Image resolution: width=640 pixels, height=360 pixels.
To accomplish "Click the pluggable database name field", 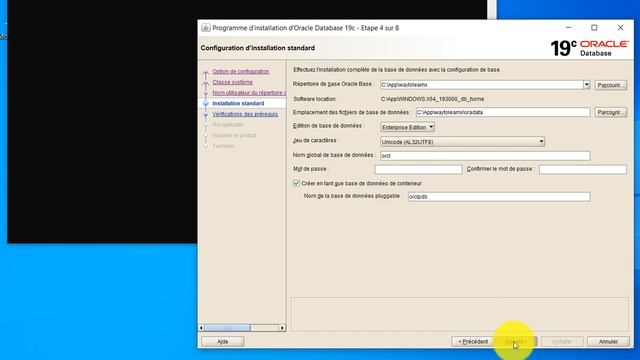I will tap(499, 197).
